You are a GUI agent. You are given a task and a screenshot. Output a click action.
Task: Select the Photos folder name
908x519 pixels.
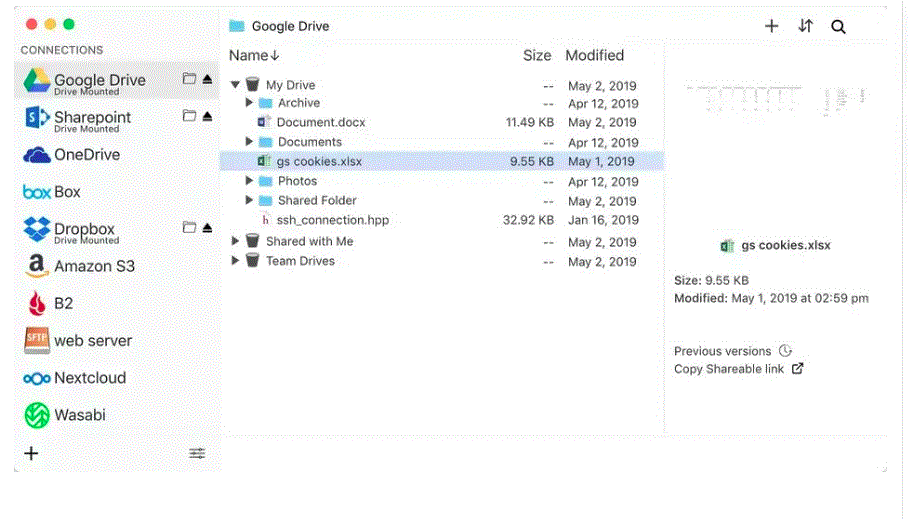[x=298, y=181]
